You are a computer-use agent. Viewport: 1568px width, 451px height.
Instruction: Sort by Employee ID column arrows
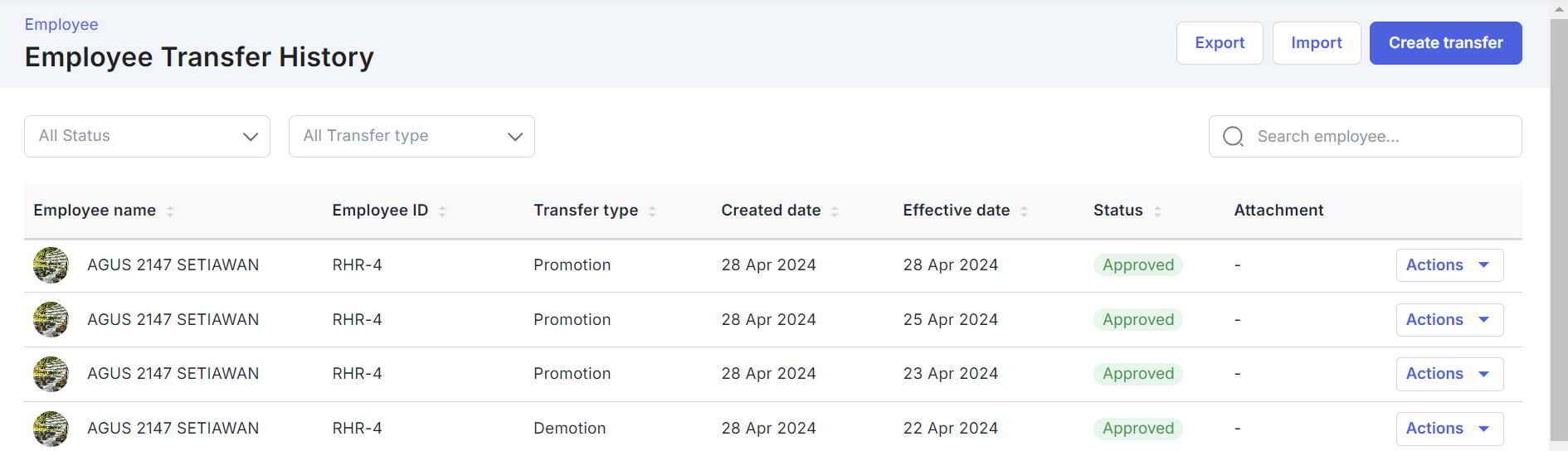[442, 211]
